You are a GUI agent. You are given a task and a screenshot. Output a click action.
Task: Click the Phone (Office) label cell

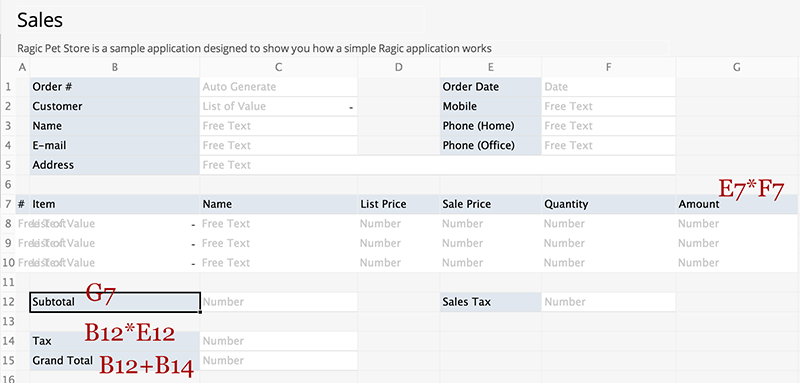pyautogui.click(x=490, y=145)
